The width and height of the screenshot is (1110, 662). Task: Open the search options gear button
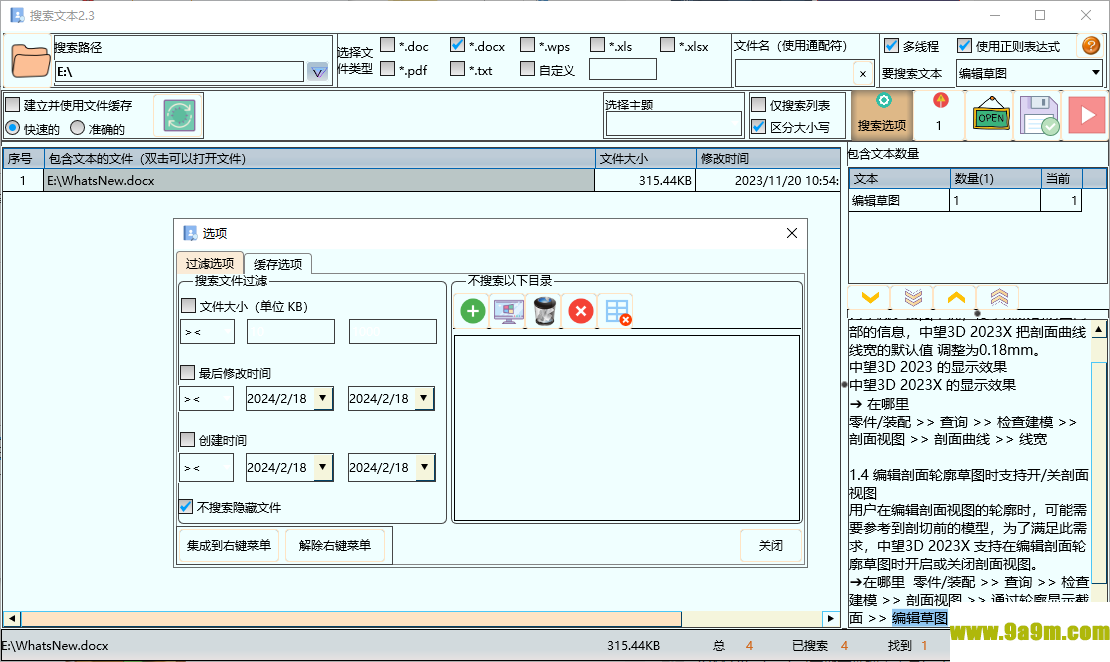coord(881,115)
